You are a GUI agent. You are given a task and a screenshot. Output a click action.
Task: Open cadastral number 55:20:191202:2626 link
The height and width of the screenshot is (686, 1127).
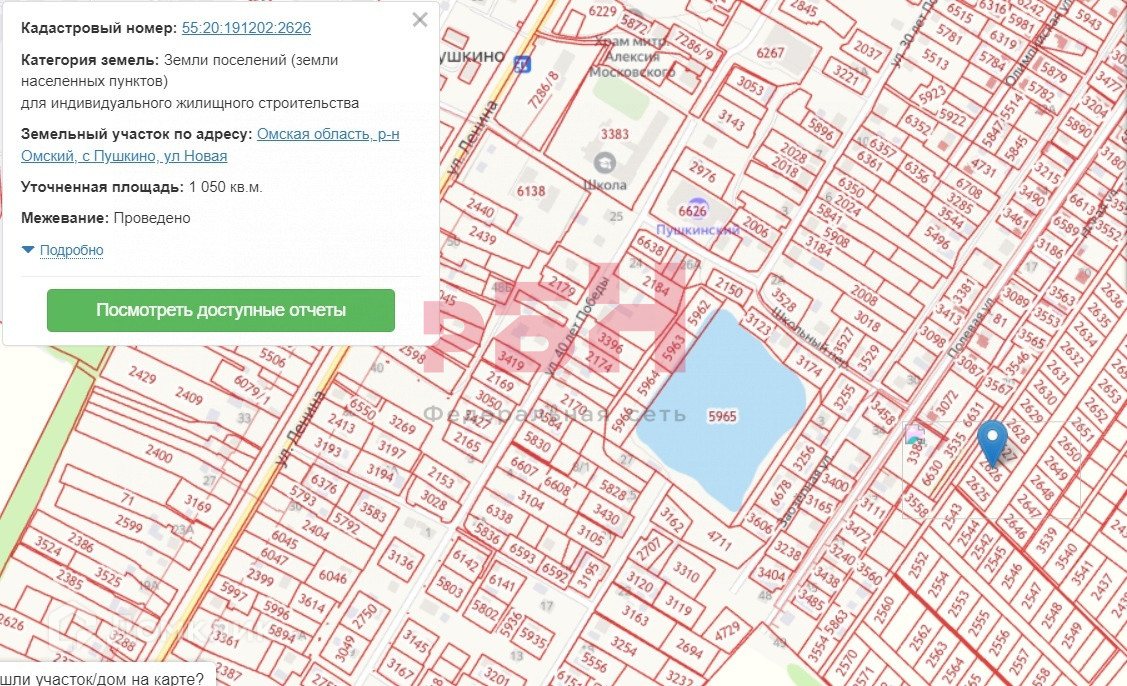247,28
